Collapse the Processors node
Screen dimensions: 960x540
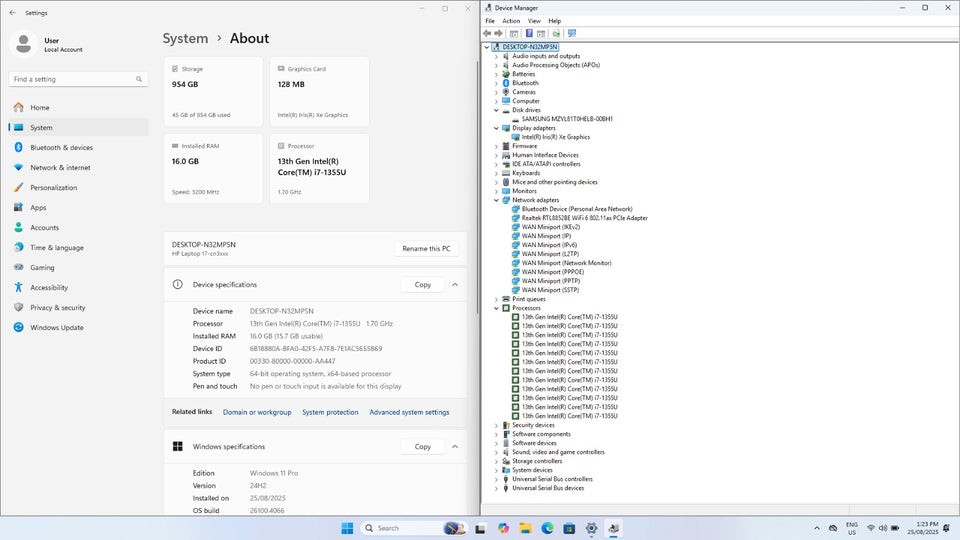pyautogui.click(x=496, y=308)
